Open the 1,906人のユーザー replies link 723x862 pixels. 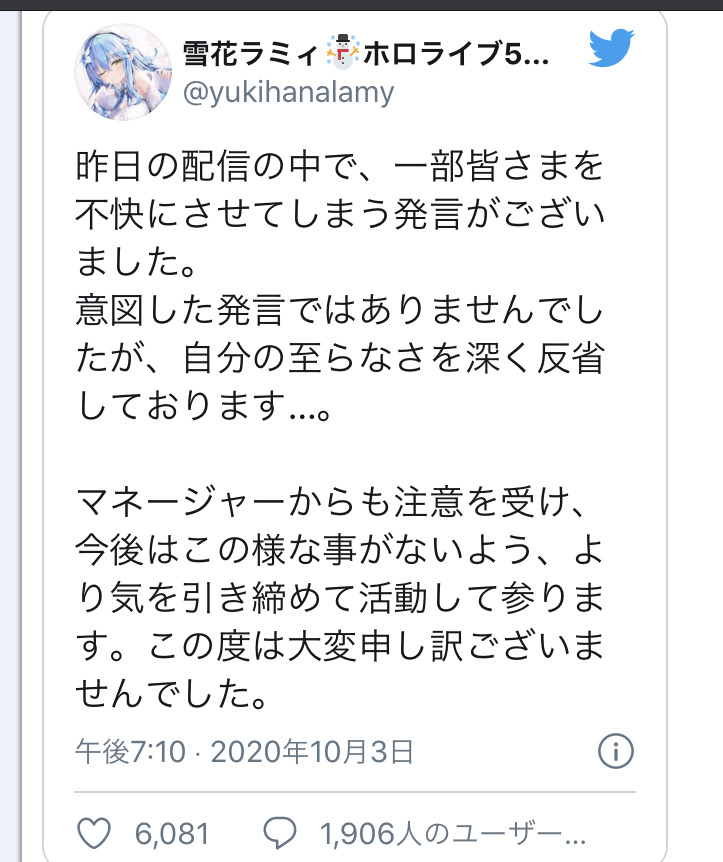(x=453, y=833)
